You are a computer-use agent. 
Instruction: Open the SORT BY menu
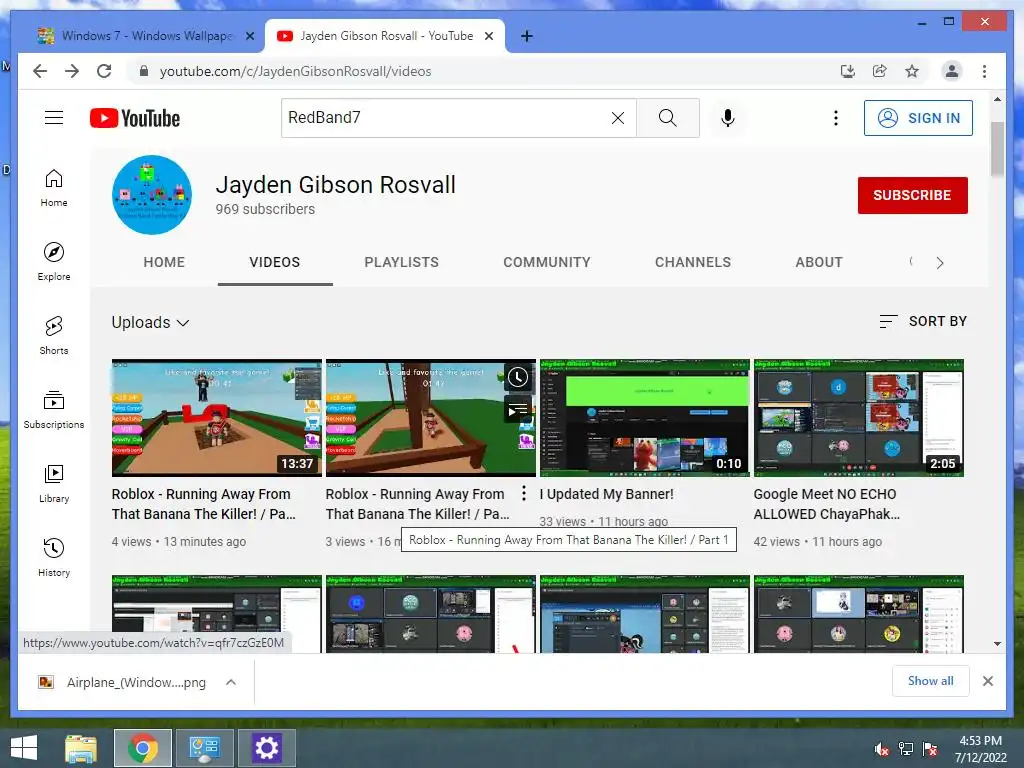point(923,321)
